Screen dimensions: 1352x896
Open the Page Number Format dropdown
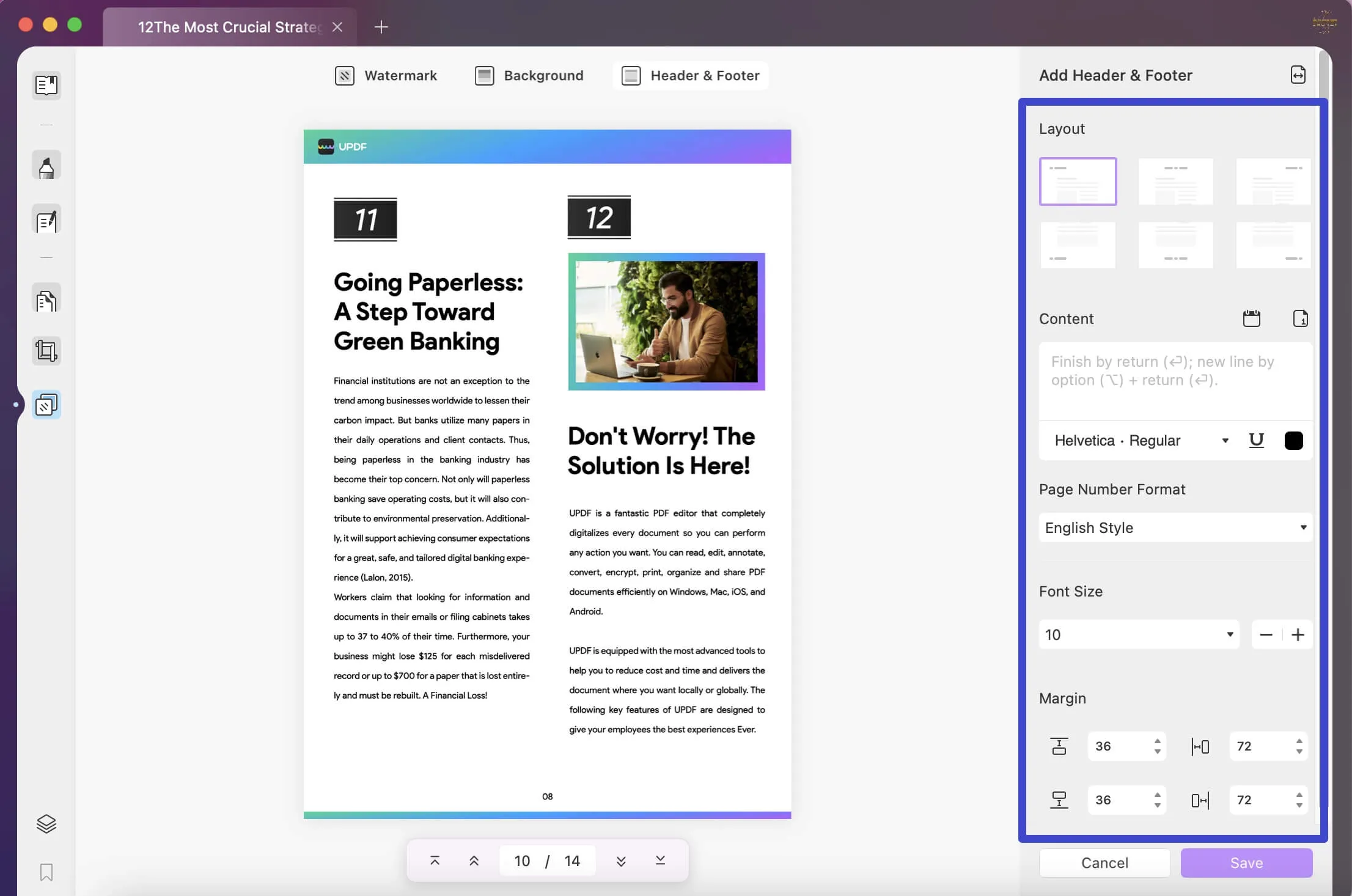[1175, 527]
